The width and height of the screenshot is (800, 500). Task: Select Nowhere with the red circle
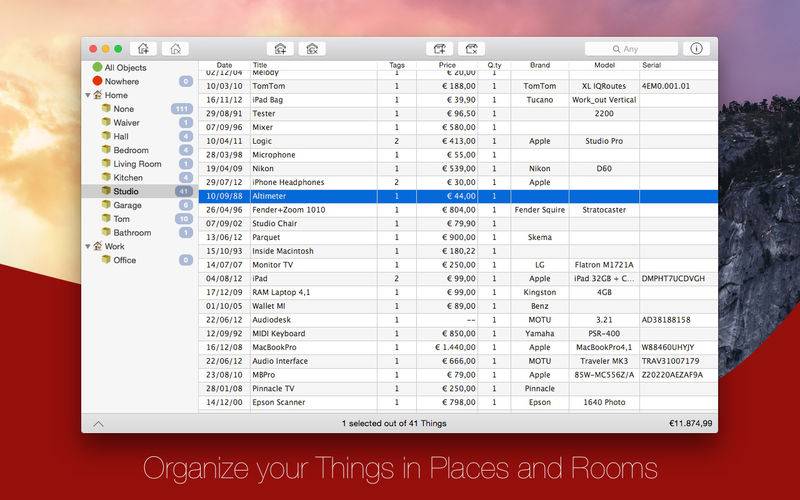click(x=121, y=81)
